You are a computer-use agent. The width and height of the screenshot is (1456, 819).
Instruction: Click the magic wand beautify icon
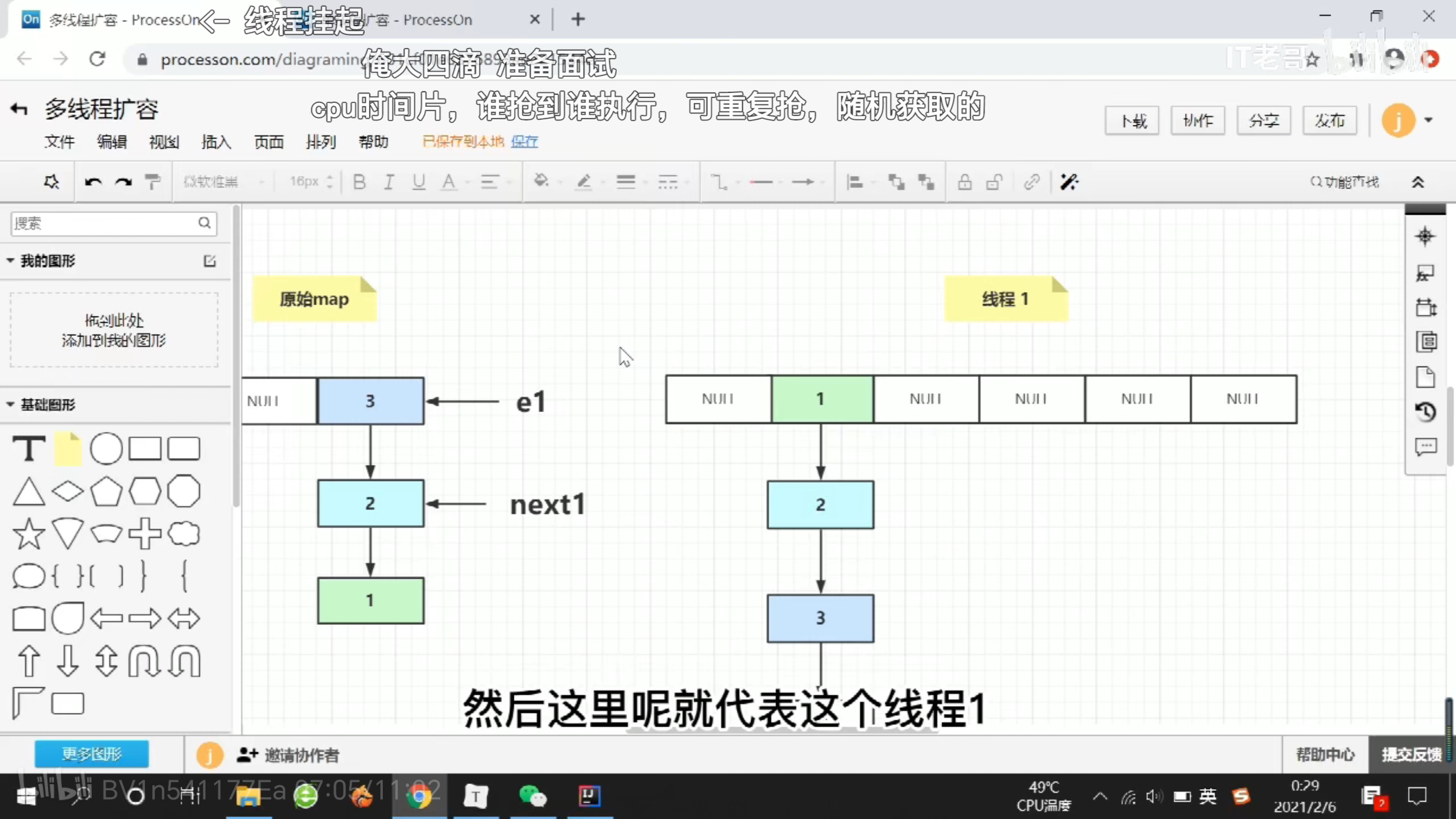(1069, 182)
